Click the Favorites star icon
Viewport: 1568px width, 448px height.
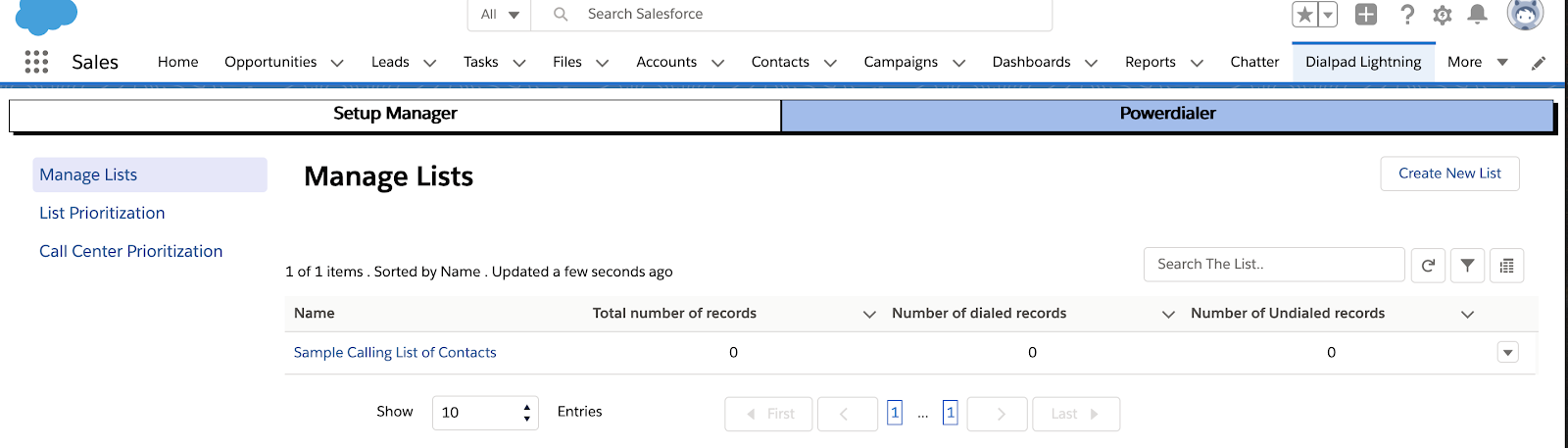1304,15
